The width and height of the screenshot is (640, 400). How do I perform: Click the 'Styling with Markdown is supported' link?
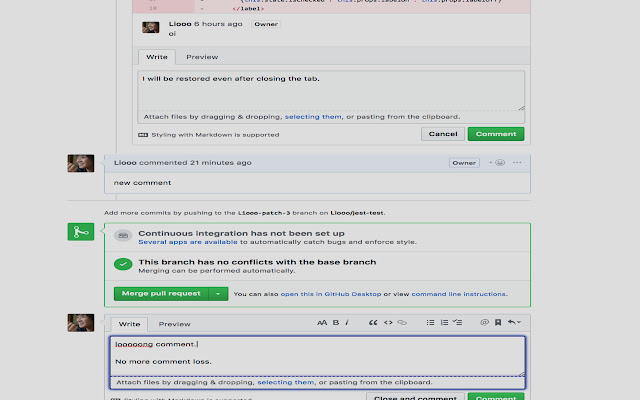pyautogui.click(x=215, y=135)
